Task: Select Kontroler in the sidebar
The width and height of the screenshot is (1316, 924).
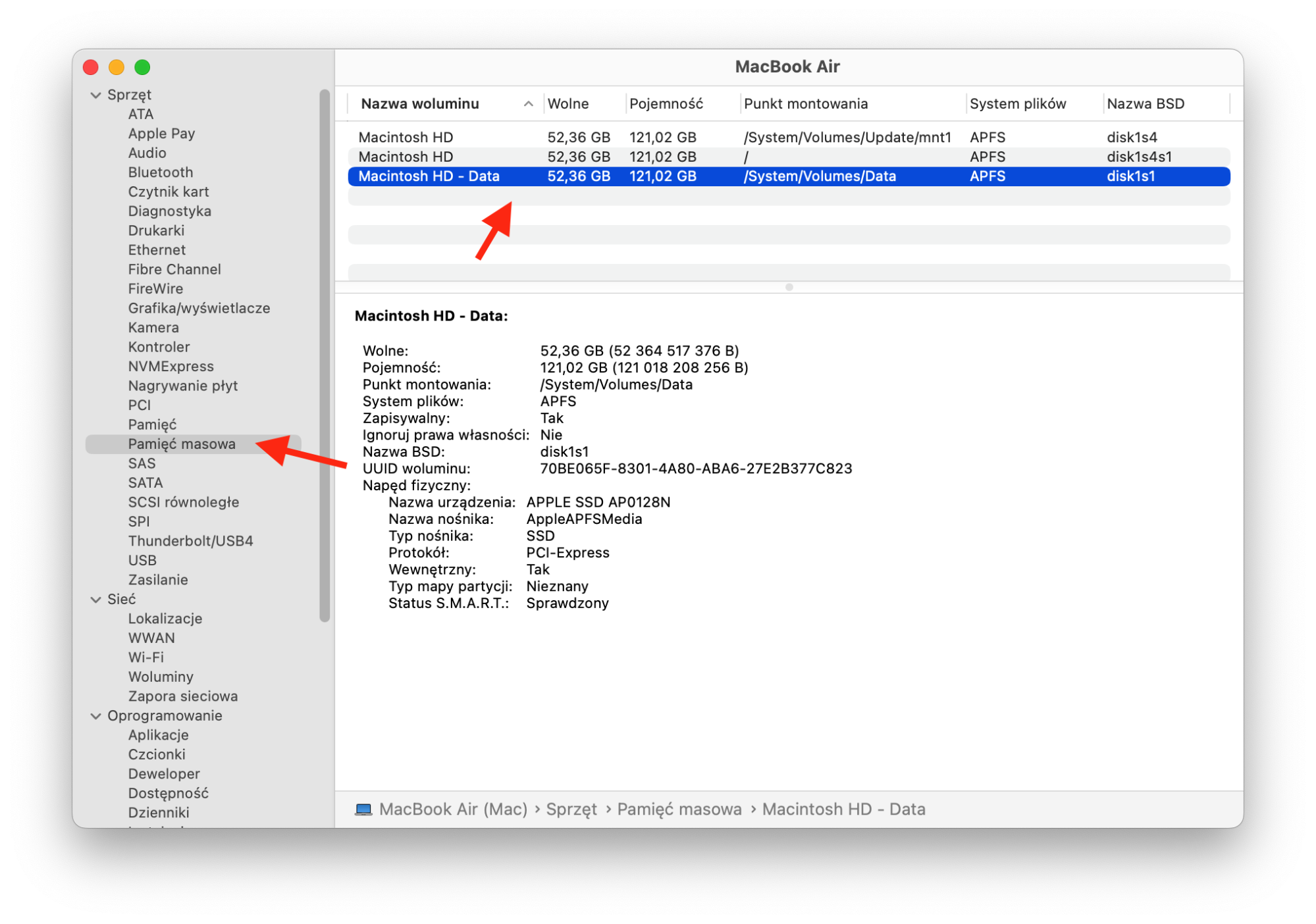Action: click(159, 347)
